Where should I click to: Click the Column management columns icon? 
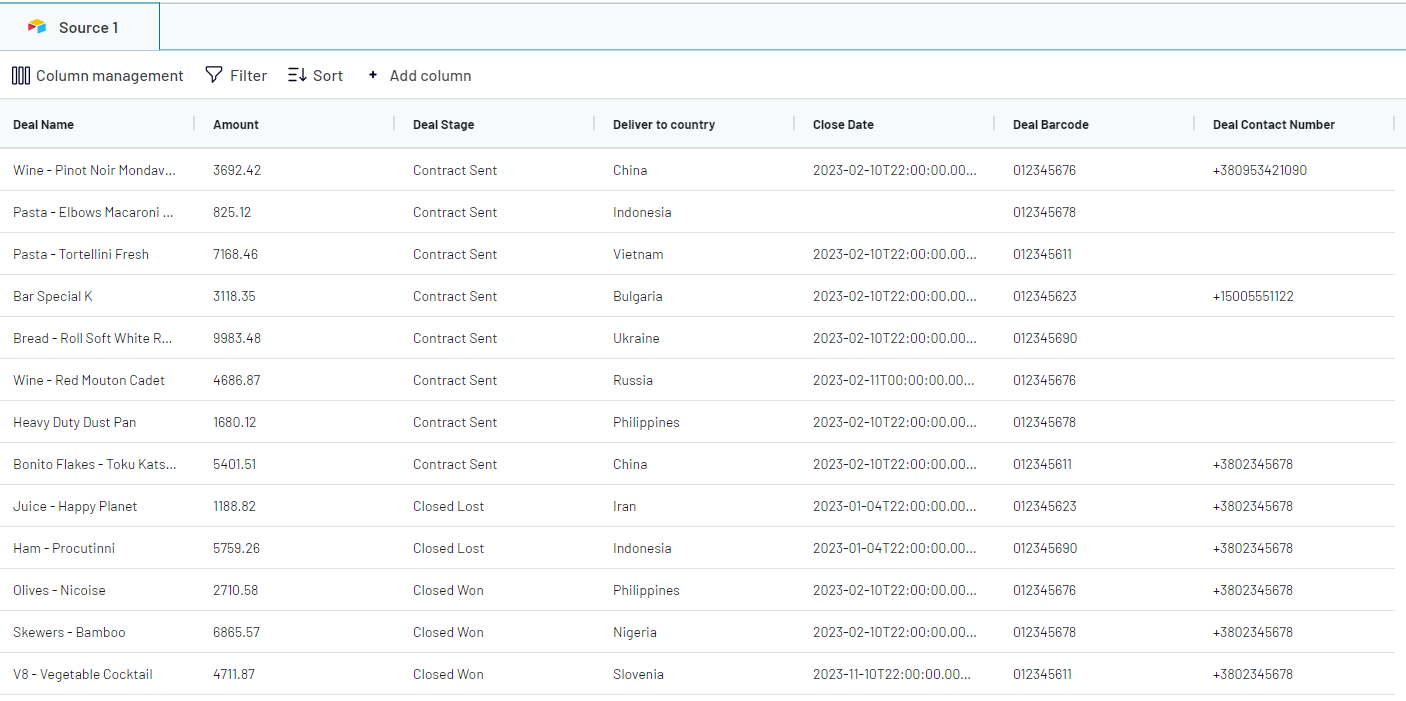[21, 75]
